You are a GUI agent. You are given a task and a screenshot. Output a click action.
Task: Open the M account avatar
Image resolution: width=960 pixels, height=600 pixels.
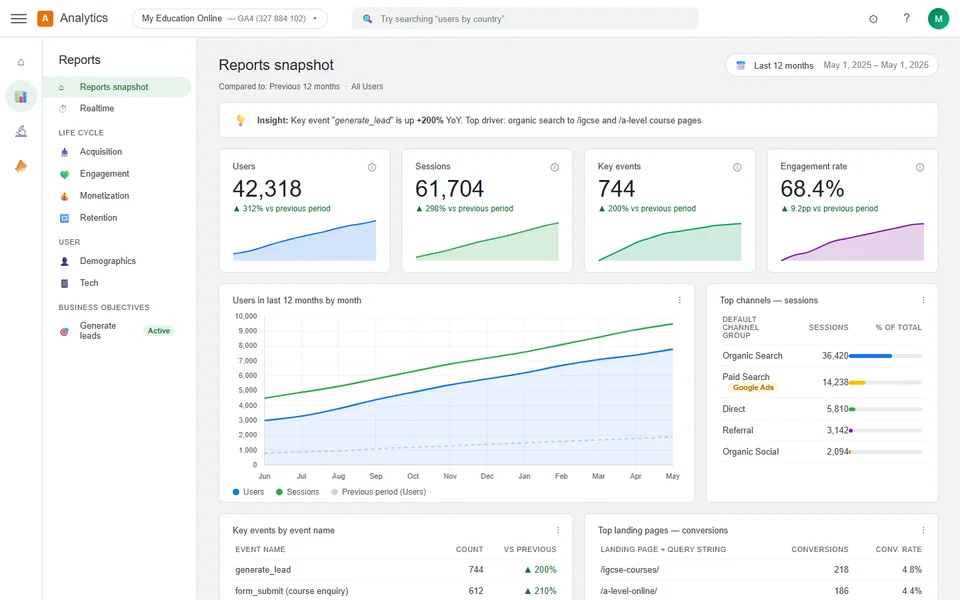click(938, 18)
